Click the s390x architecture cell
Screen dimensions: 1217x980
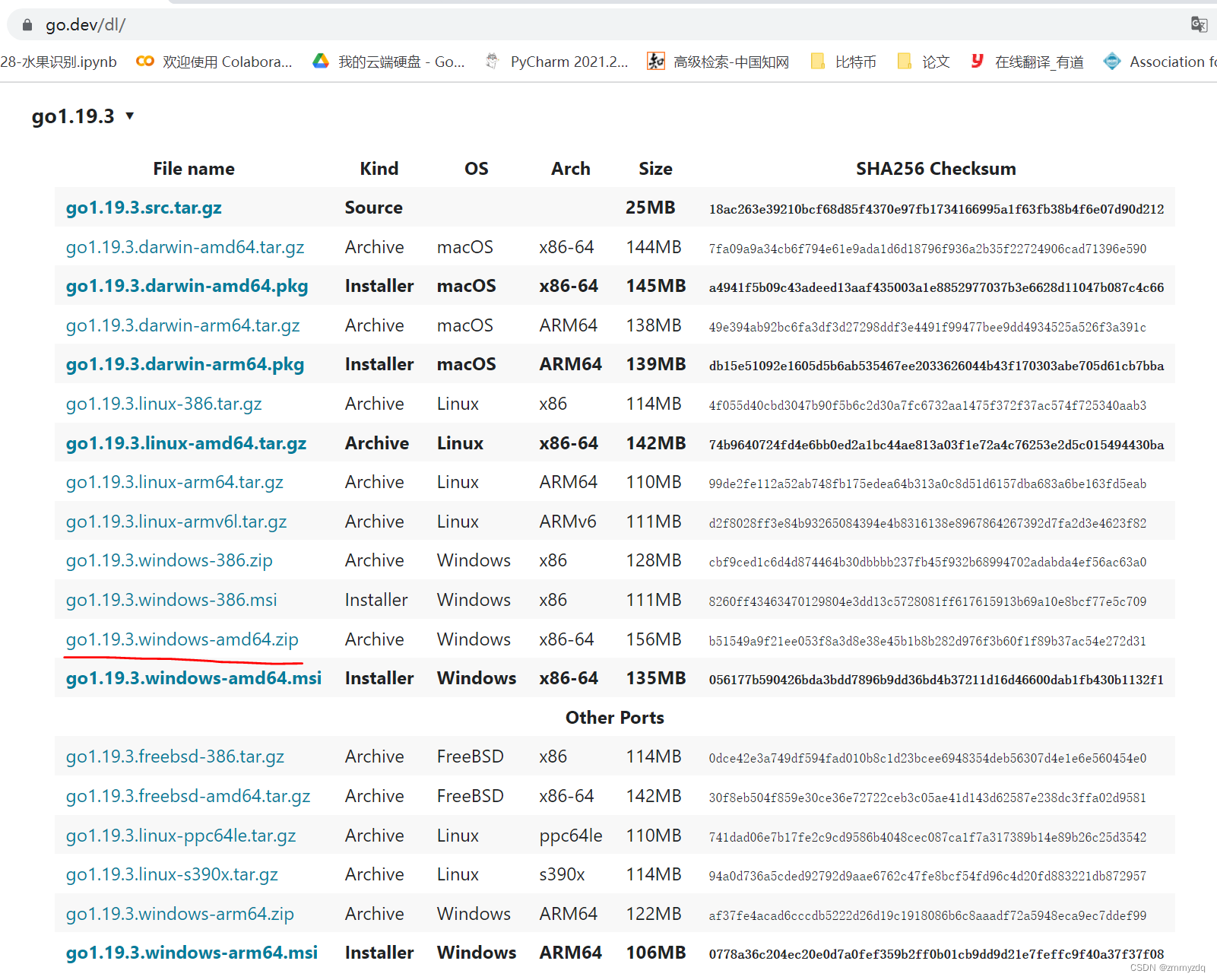[x=562, y=874]
